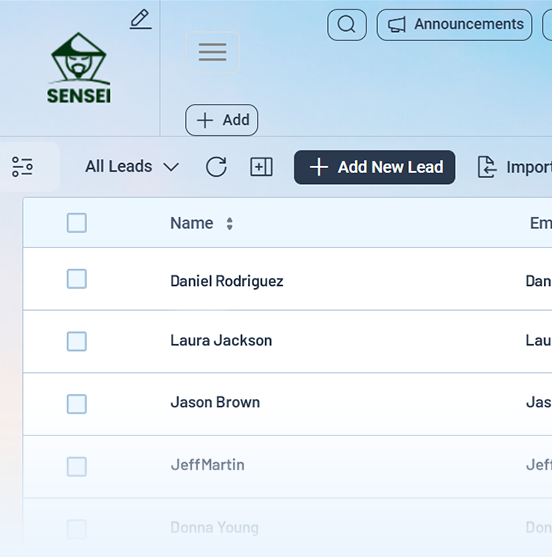This screenshot has width=552, height=557.
Task: Click the Add button with plus
Action: coord(222,120)
